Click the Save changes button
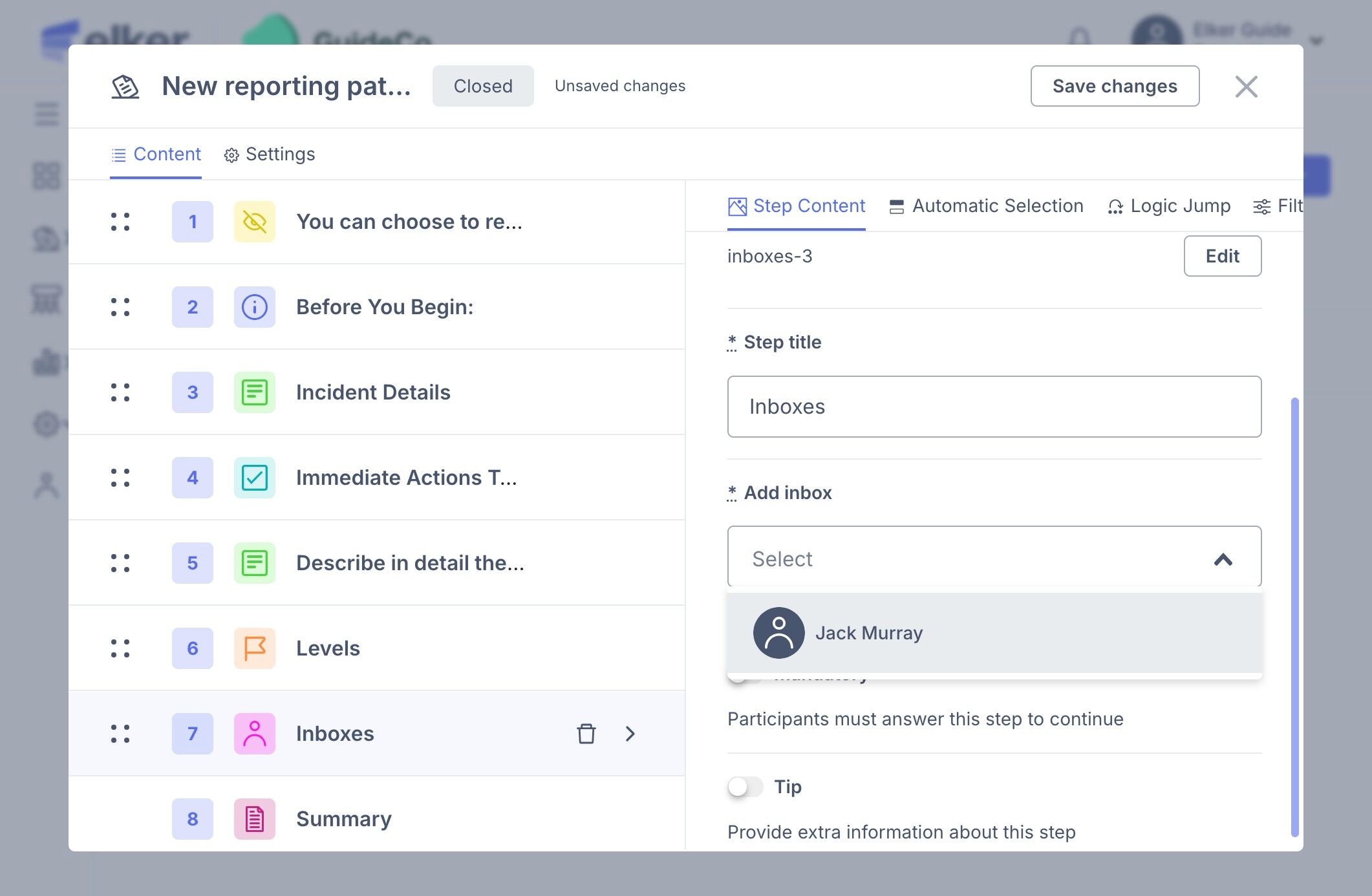The image size is (1372, 896). pyautogui.click(x=1114, y=86)
